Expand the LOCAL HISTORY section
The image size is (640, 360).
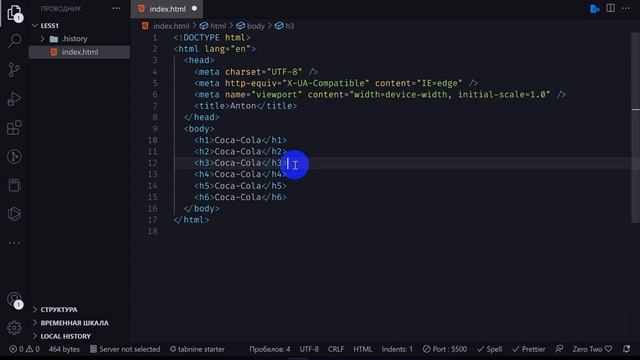(x=65, y=336)
